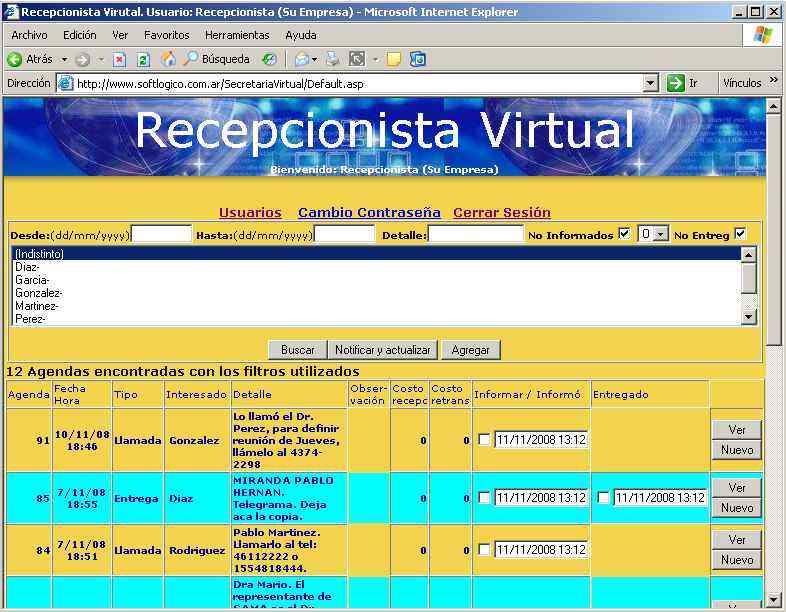Open the Atrás history dropdown arrow
The height and width of the screenshot is (612, 786).
65,60
